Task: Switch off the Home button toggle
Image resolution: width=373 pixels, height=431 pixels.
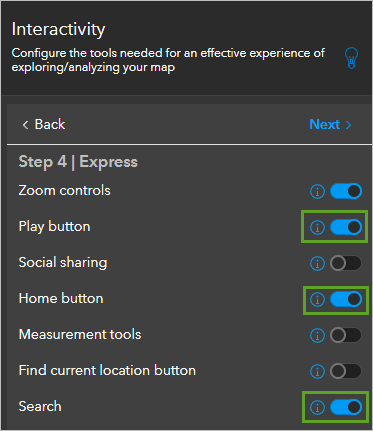Action: coord(346,299)
